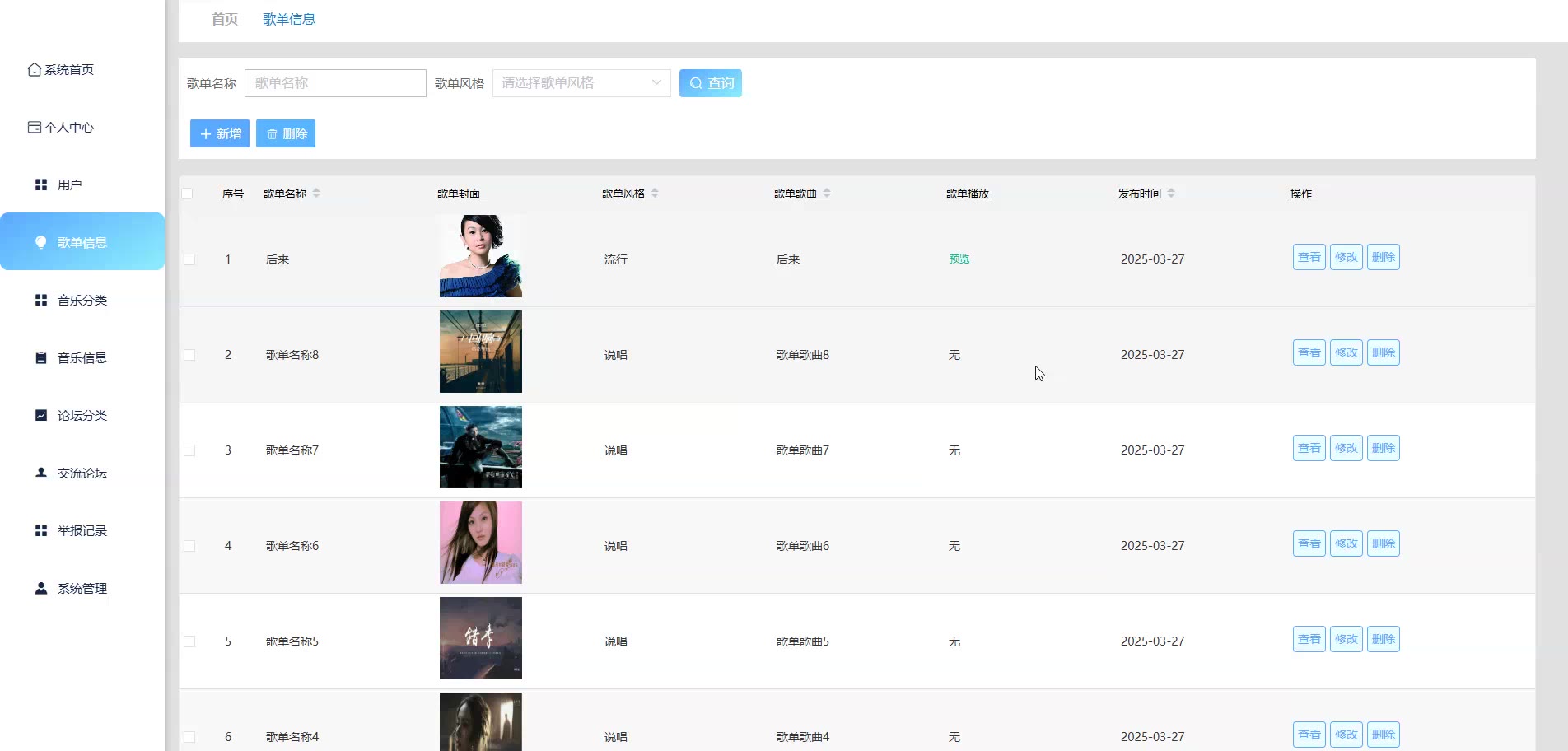Click the grid icon beside 举报记录
Screen dimensions: 1568x751
click(41, 531)
